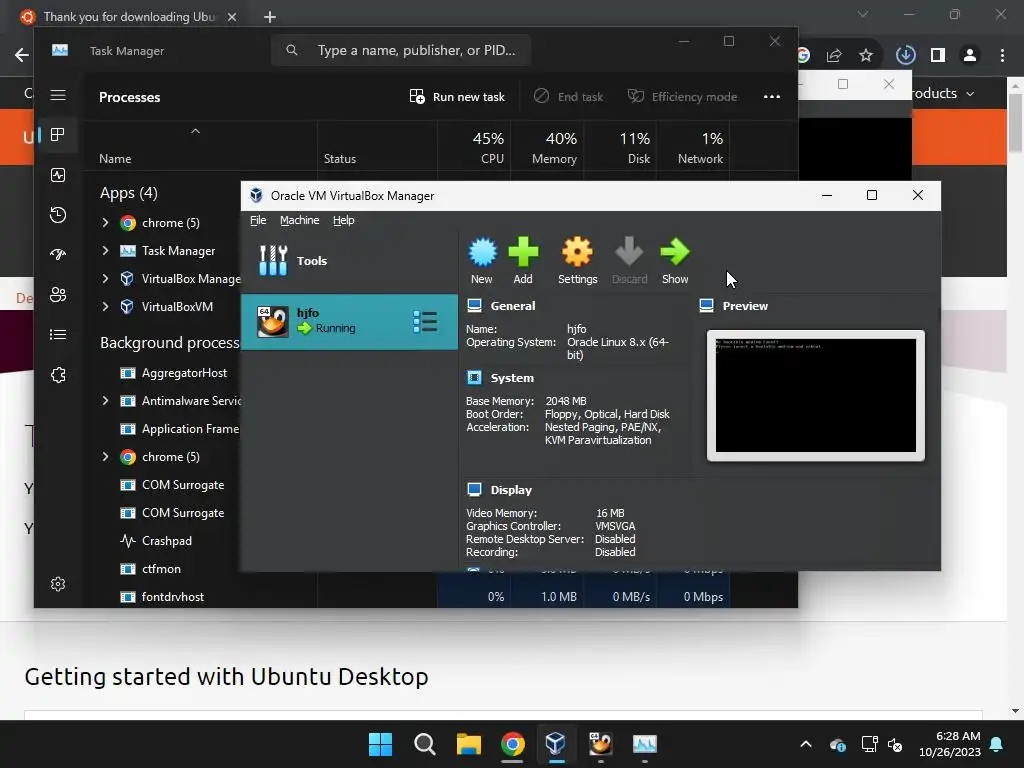Open Help menu in VirtualBox Manager
The height and width of the screenshot is (768, 1024).
coord(344,220)
